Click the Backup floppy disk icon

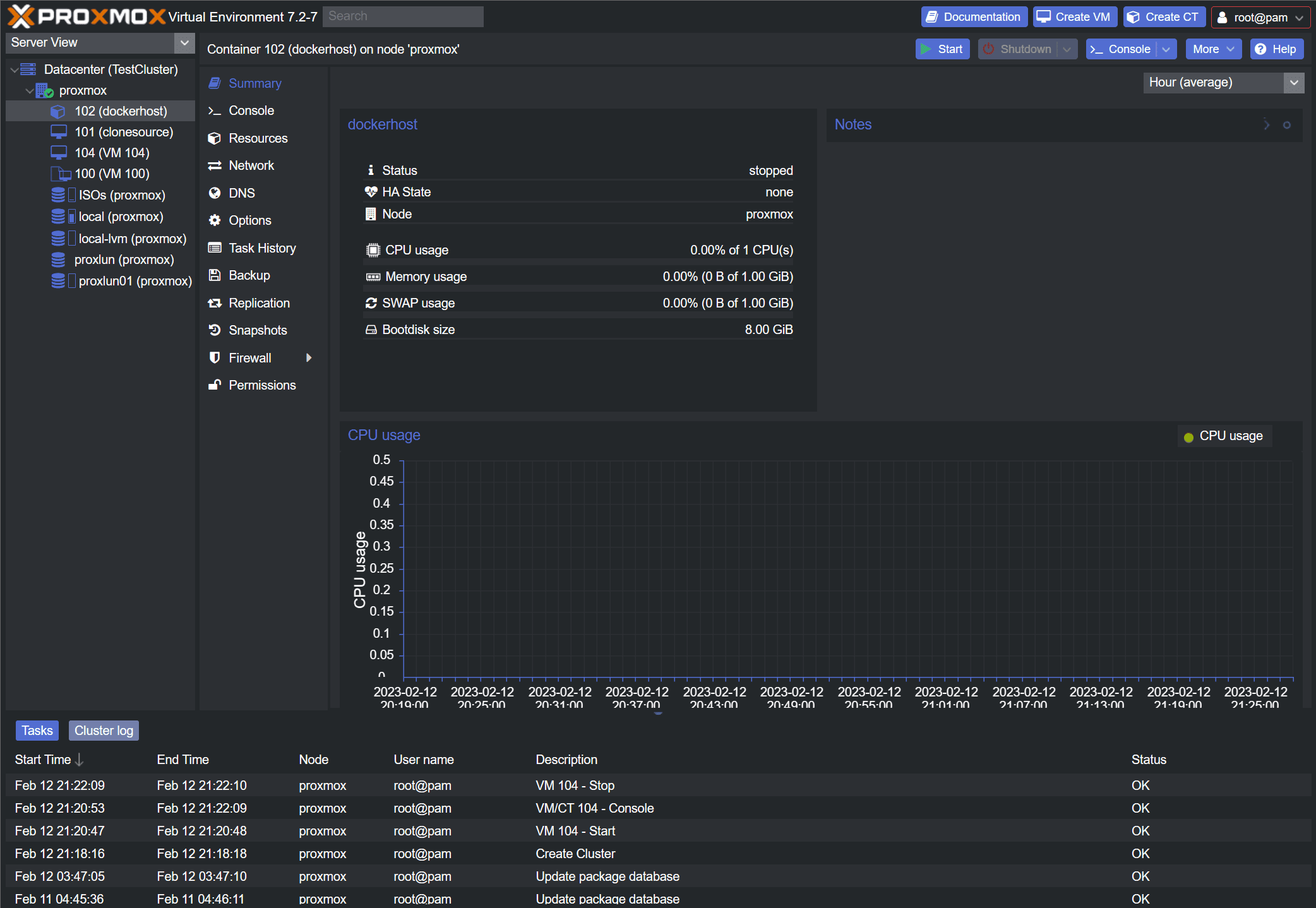point(215,275)
